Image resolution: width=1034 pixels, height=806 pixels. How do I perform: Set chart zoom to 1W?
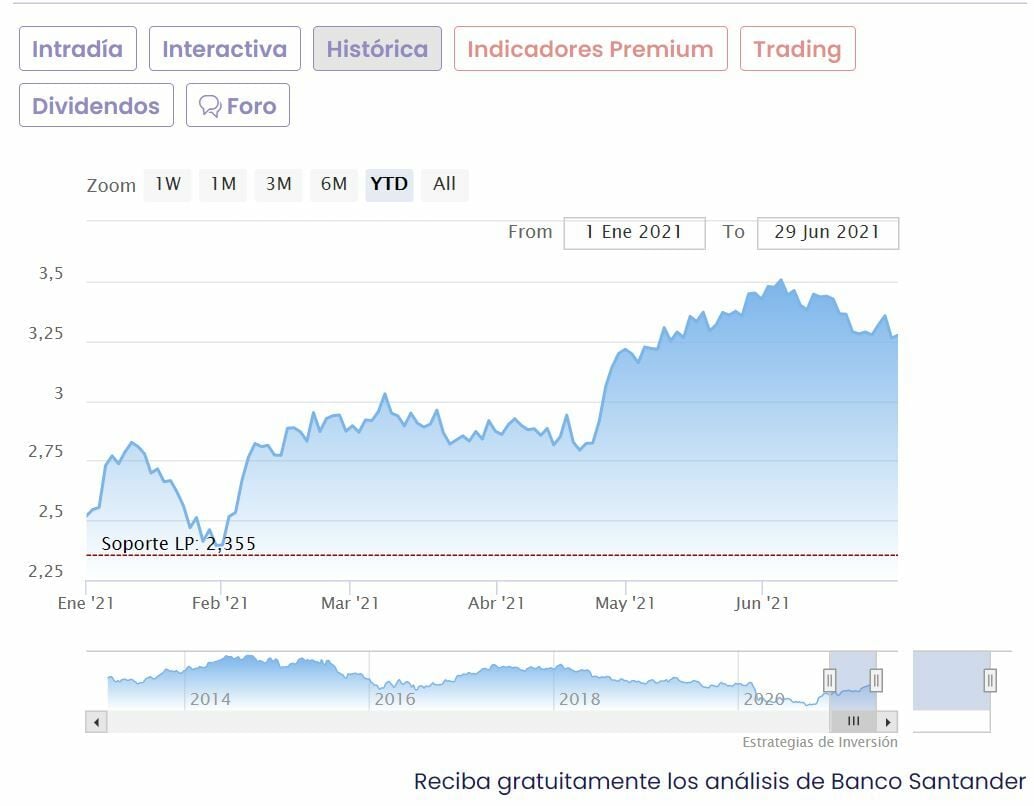pyautogui.click(x=168, y=184)
